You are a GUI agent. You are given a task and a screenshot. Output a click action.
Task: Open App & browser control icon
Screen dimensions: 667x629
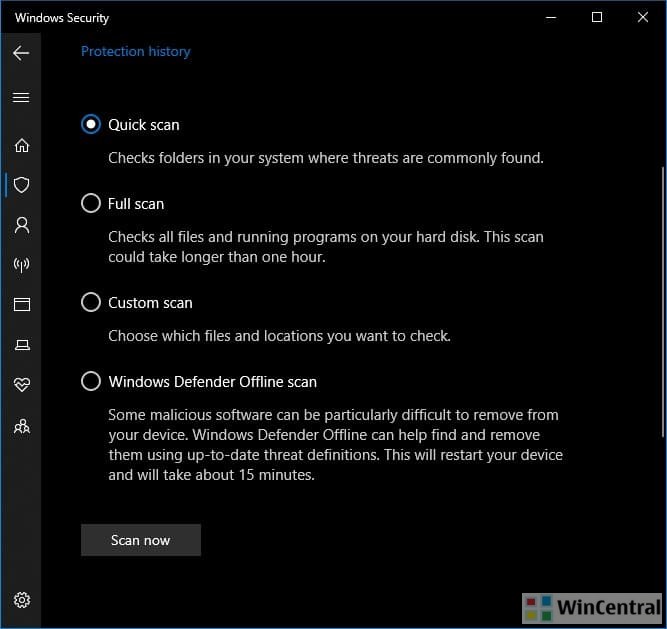pos(21,305)
